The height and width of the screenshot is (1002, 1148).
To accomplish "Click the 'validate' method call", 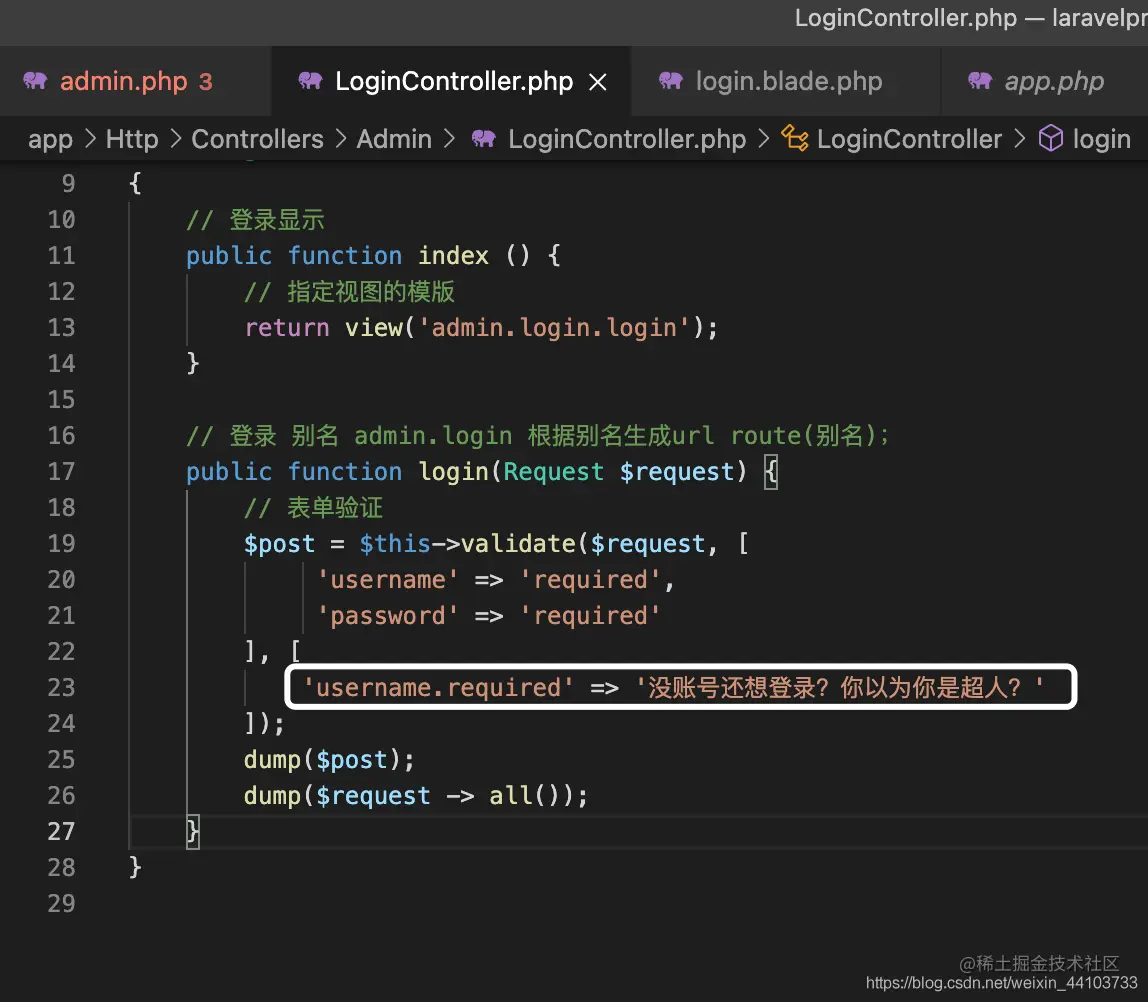I will pos(518,544).
